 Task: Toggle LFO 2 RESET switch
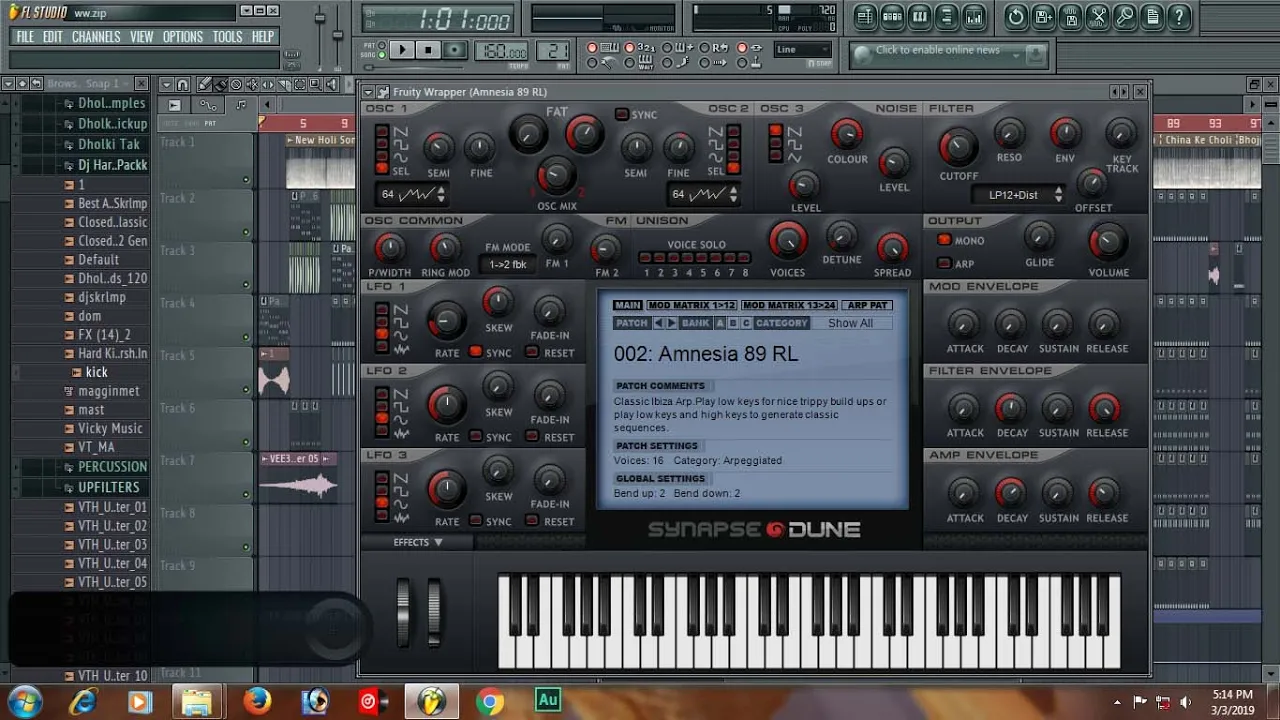click(533, 437)
